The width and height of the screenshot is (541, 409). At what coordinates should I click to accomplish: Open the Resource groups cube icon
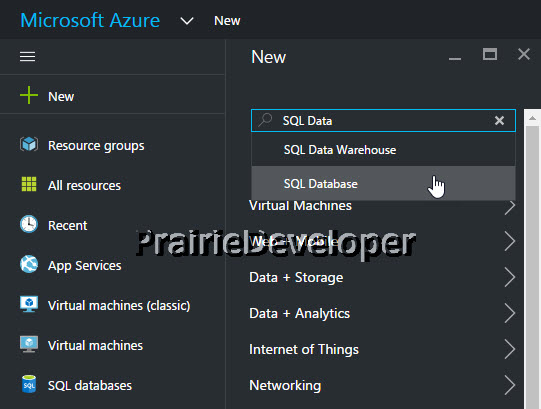[29, 144]
